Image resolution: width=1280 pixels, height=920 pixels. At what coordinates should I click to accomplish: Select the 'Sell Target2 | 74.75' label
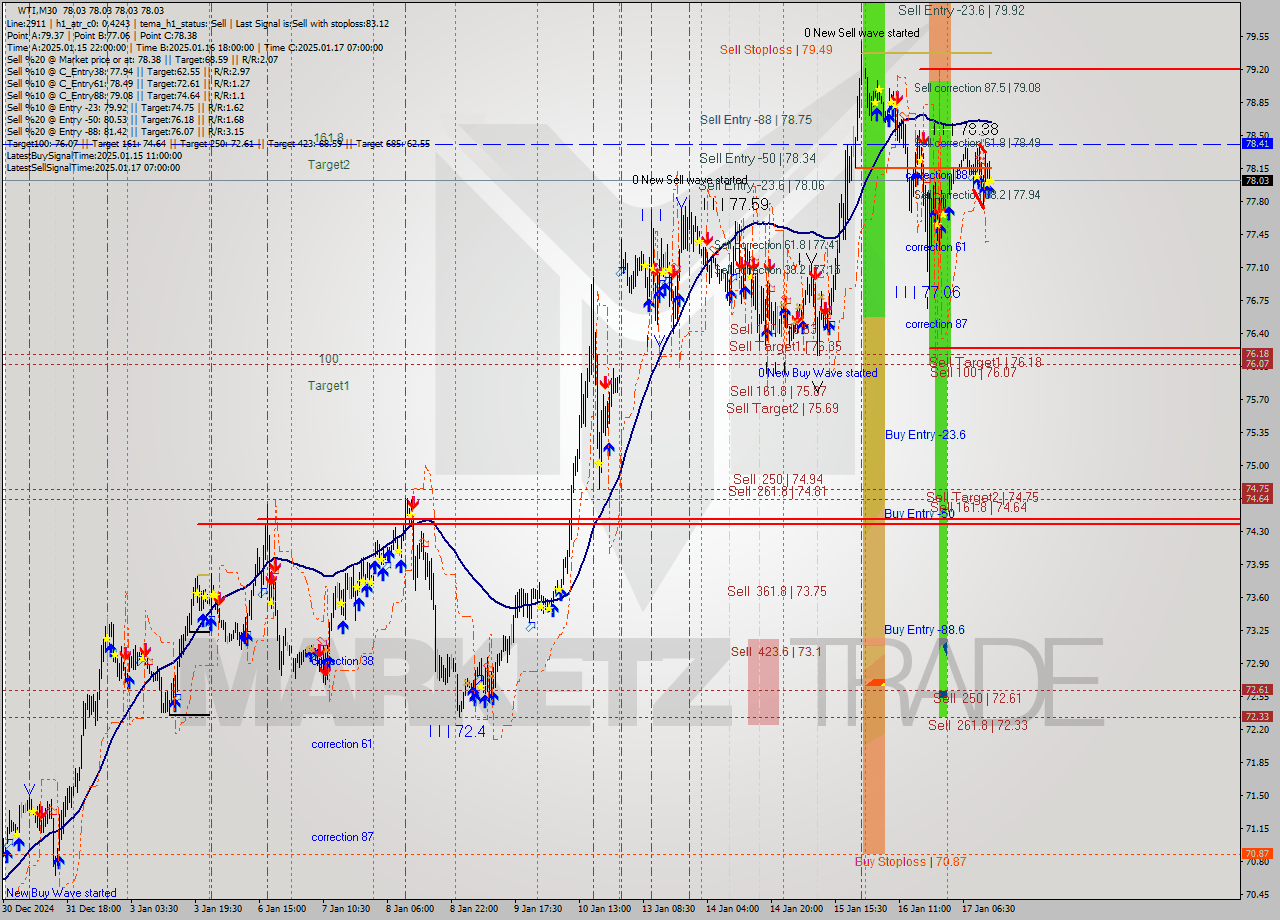982,498
